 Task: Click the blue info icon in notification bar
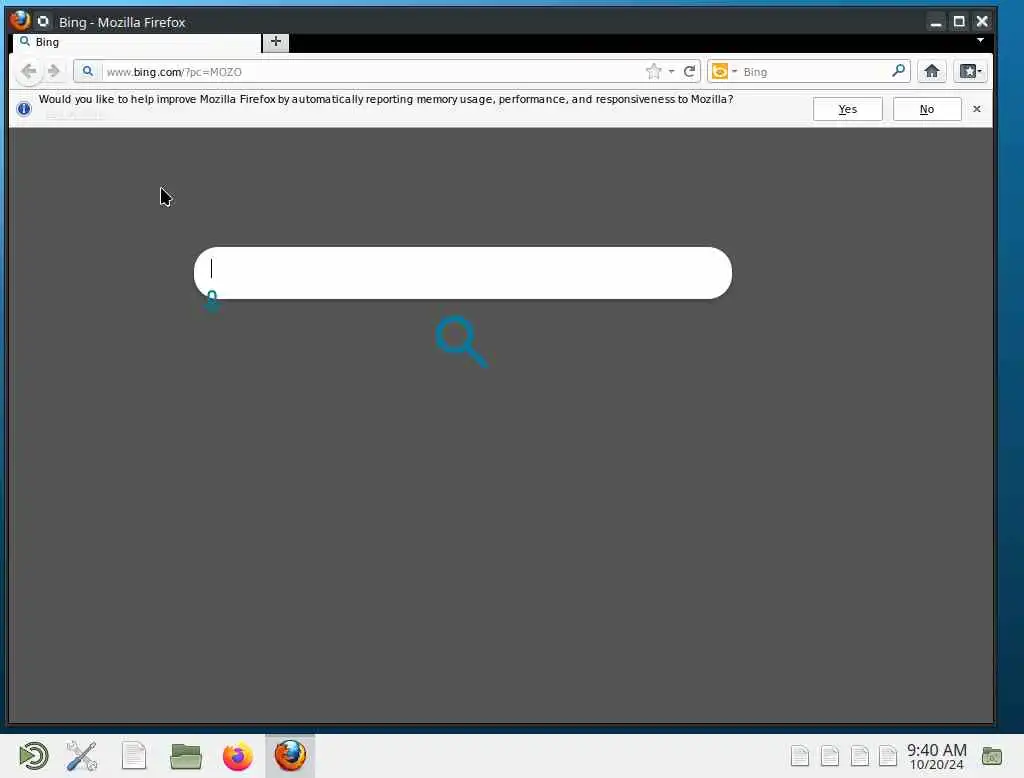[x=24, y=108]
